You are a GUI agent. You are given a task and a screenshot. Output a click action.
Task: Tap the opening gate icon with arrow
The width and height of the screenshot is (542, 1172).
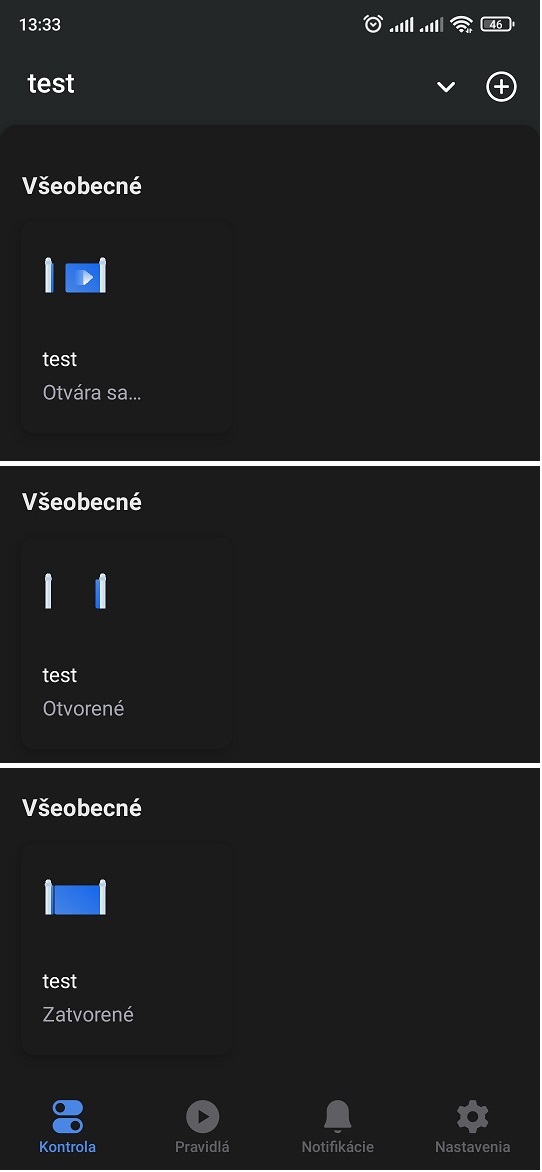coord(76,275)
